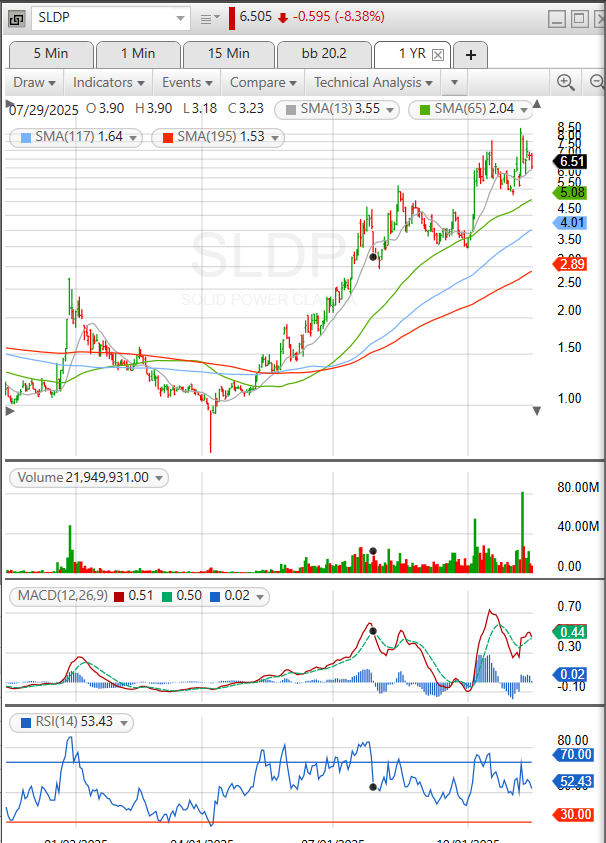Open the Indicators dropdown menu
Screen dimensions: 606x843
[109, 83]
